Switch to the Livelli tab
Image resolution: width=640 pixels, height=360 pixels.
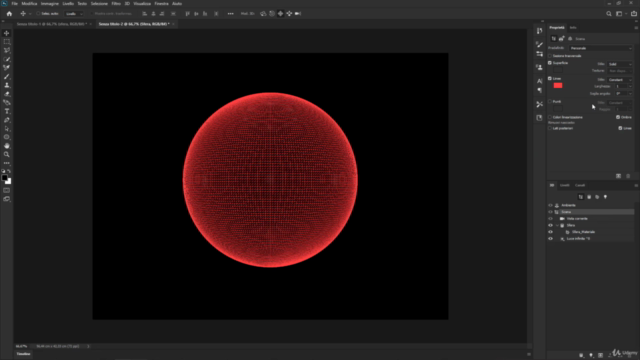pyautogui.click(x=564, y=185)
